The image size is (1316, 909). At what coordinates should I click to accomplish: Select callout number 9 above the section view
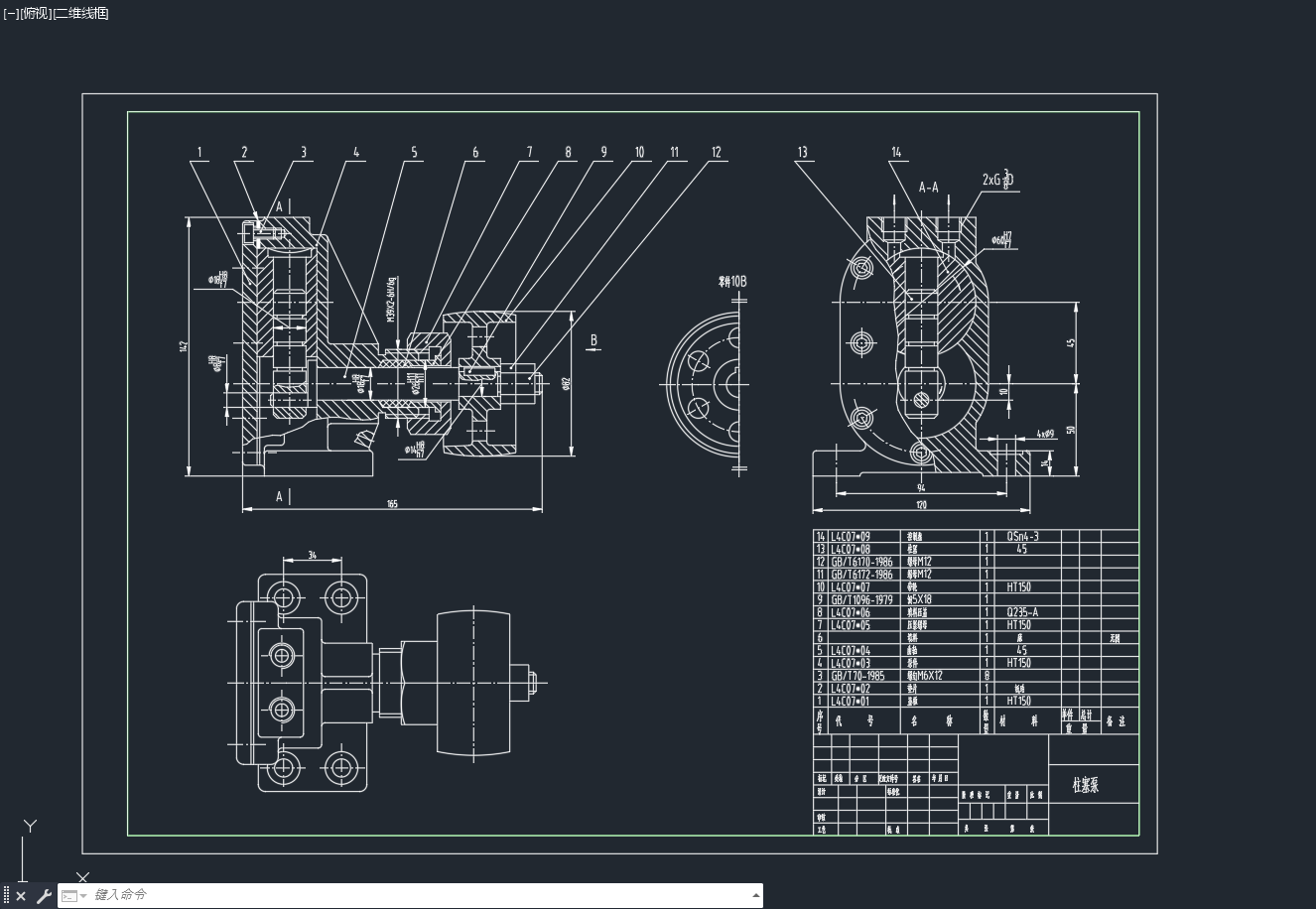[x=603, y=152]
